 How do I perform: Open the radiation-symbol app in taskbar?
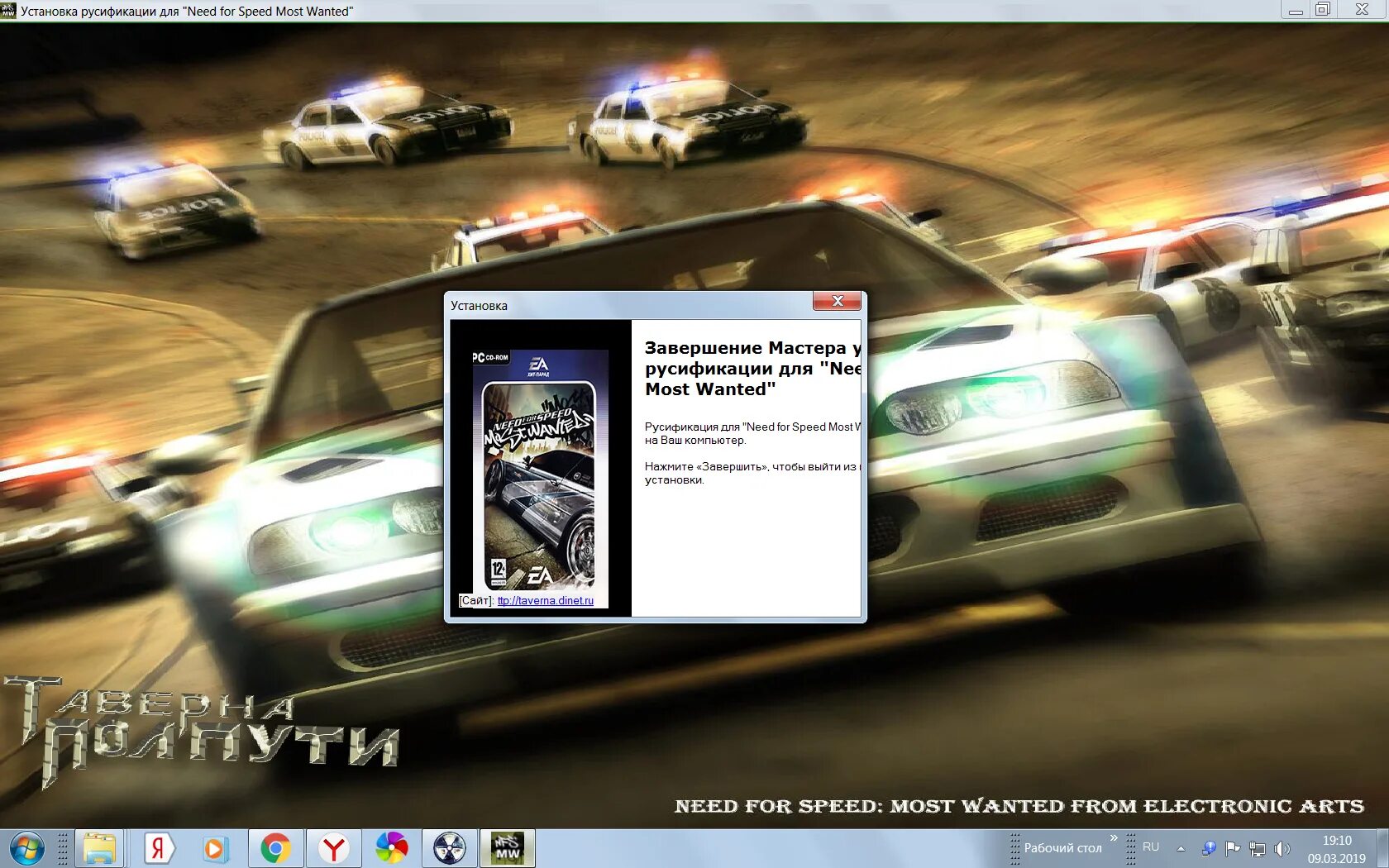[450, 848]
